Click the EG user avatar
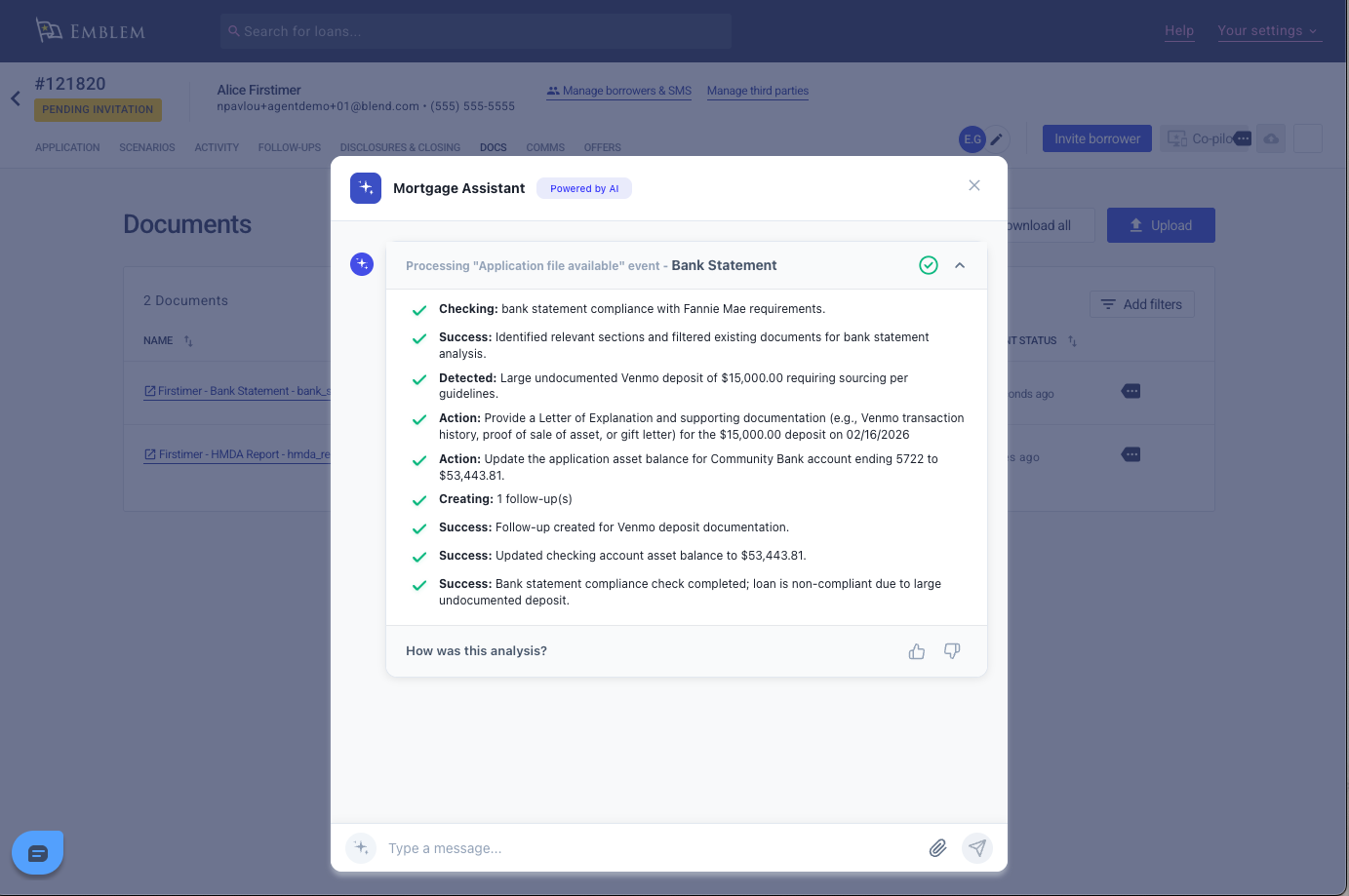 pyautogui.click(x=972, y=139)
